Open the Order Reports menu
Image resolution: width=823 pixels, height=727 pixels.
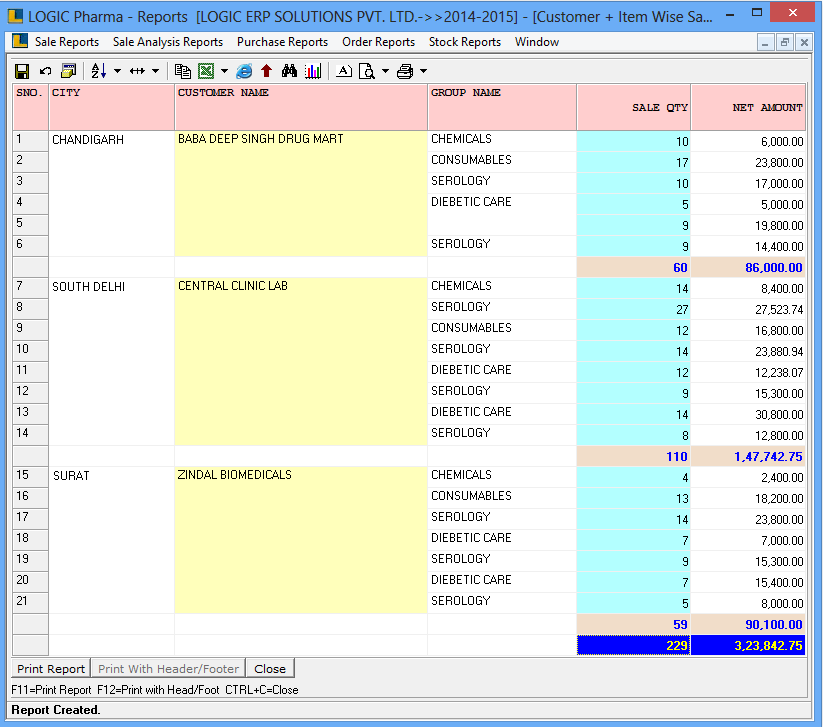click(x=378, y=42)
